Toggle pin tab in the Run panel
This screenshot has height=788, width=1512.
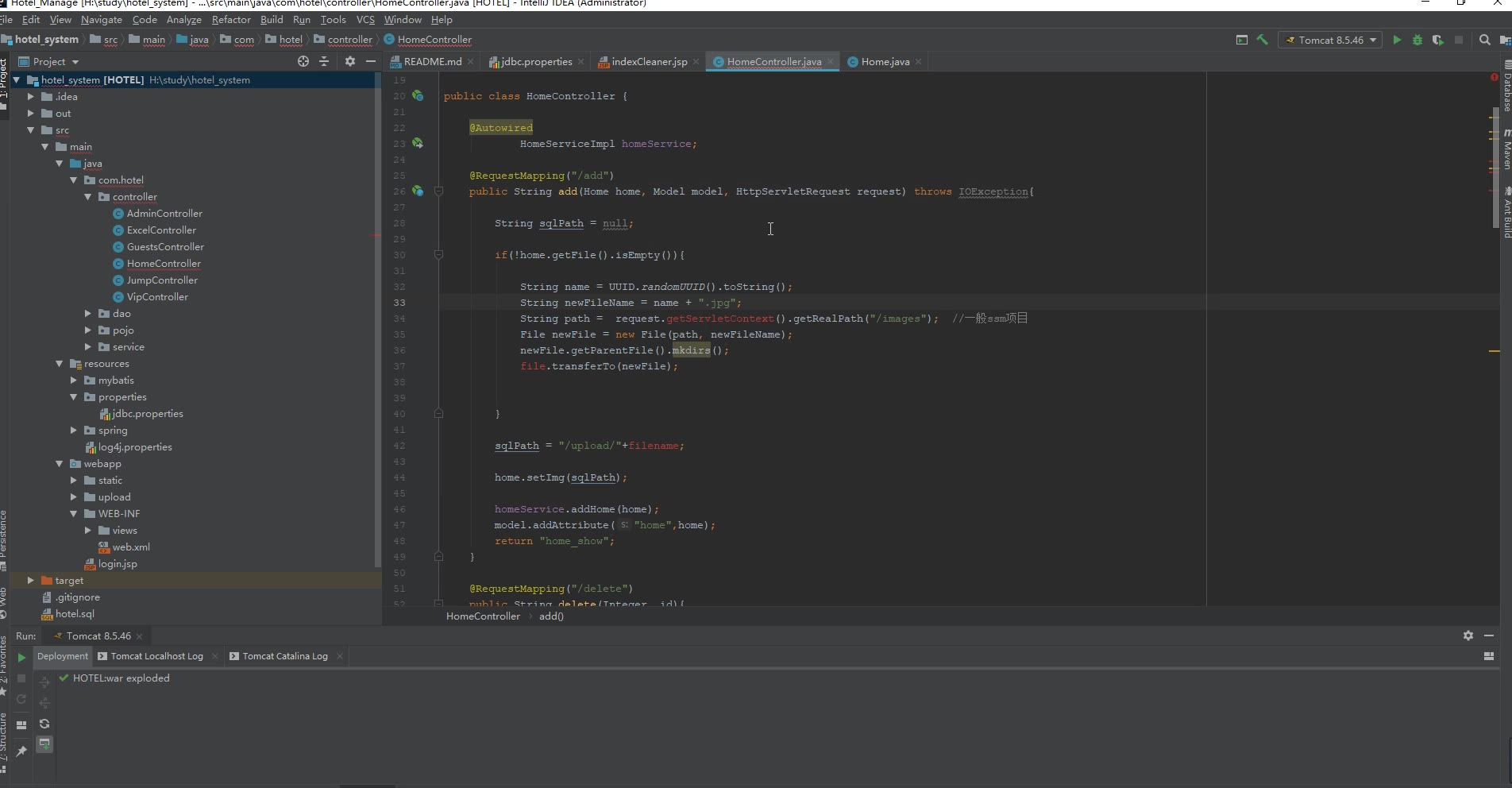pos(21,751)
